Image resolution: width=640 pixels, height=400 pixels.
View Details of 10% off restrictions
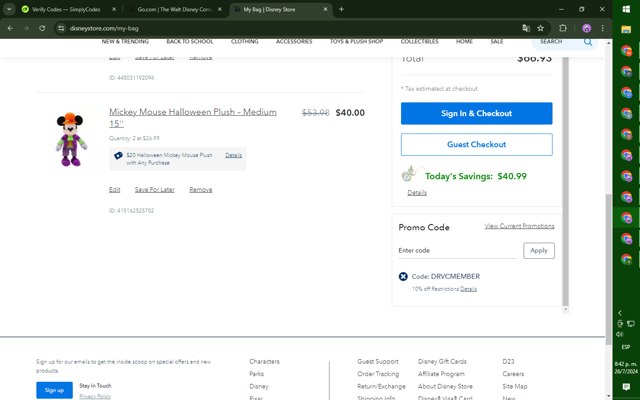(468, 289)
